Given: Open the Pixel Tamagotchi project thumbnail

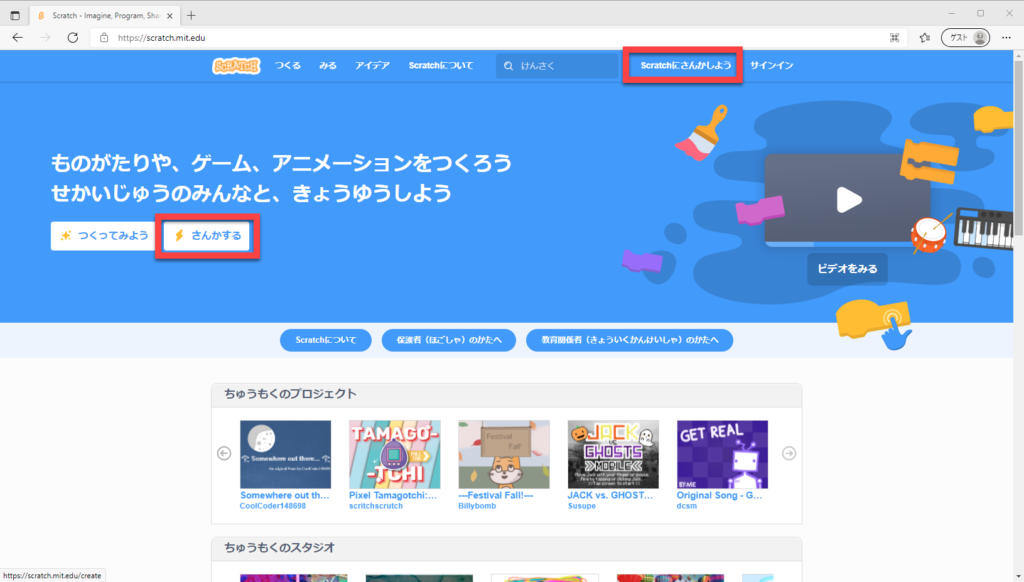Looking at the screenshot, I should [395, 454].
